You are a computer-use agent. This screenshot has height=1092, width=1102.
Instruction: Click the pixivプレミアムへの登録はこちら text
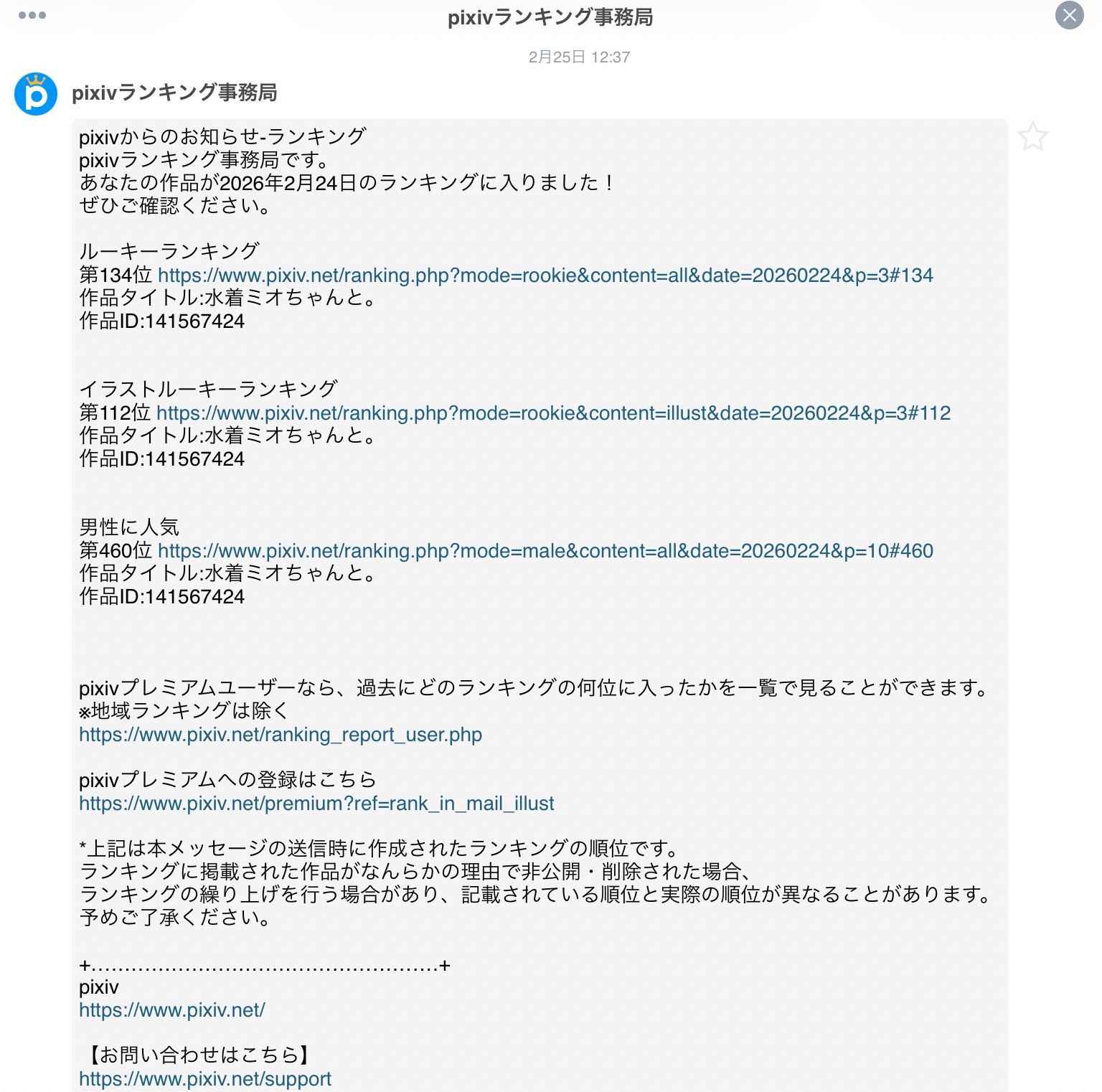tap(228, 780)
